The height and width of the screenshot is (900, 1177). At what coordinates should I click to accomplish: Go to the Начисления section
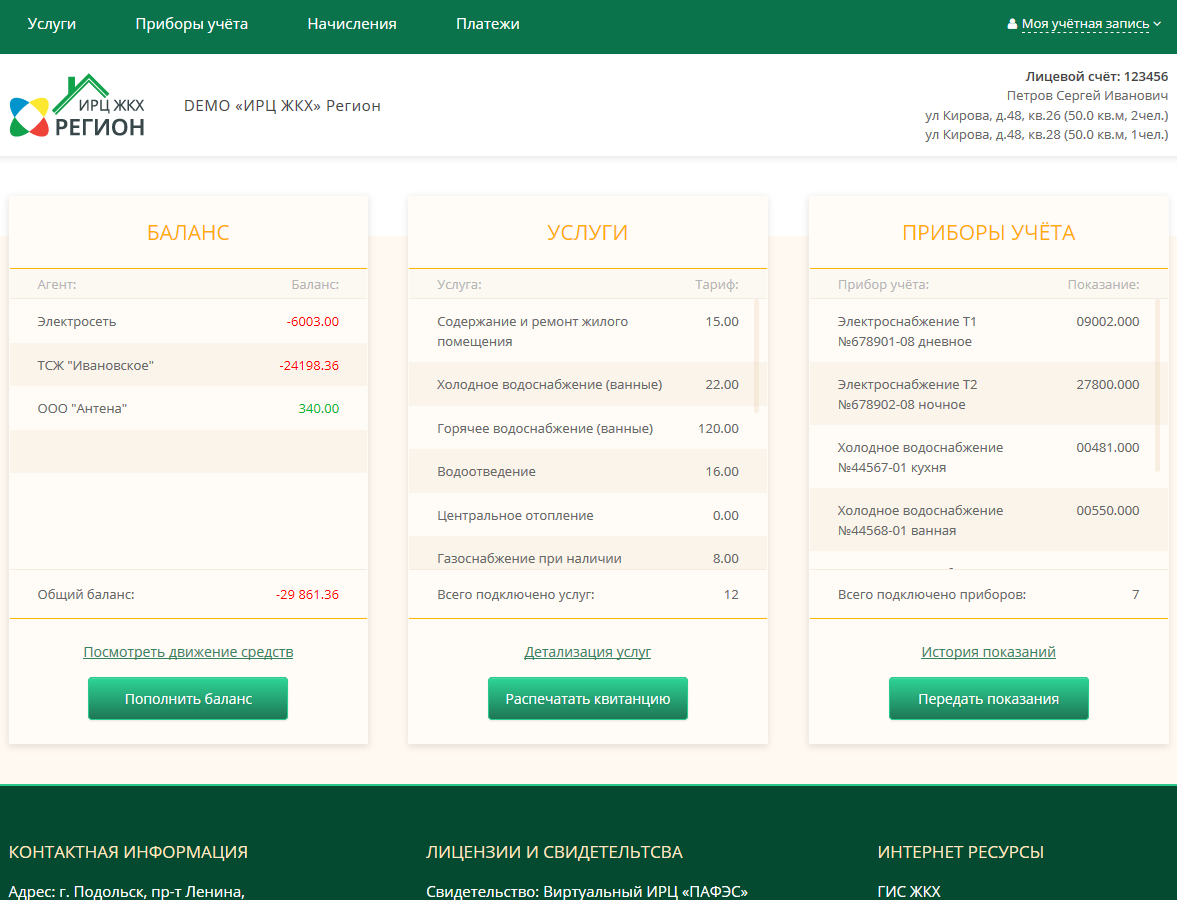[x=352, y=24]
